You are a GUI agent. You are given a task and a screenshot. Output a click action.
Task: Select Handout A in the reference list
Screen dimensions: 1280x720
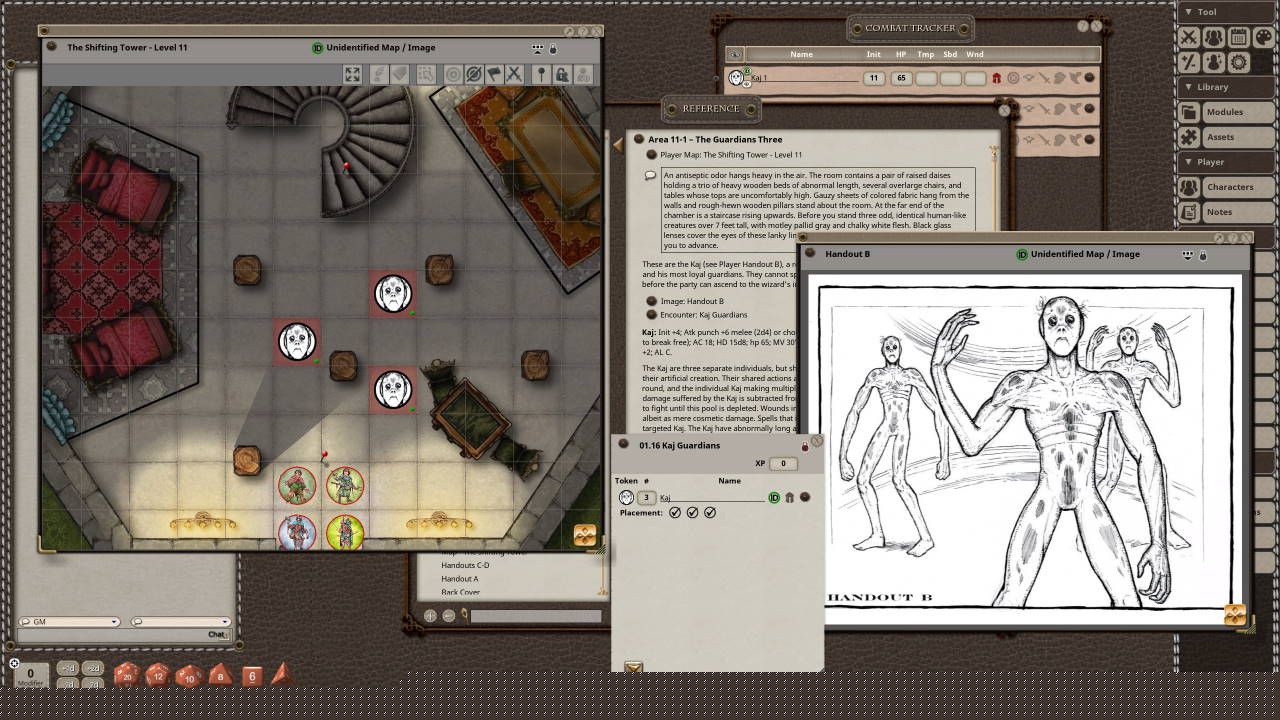[460, 579]
